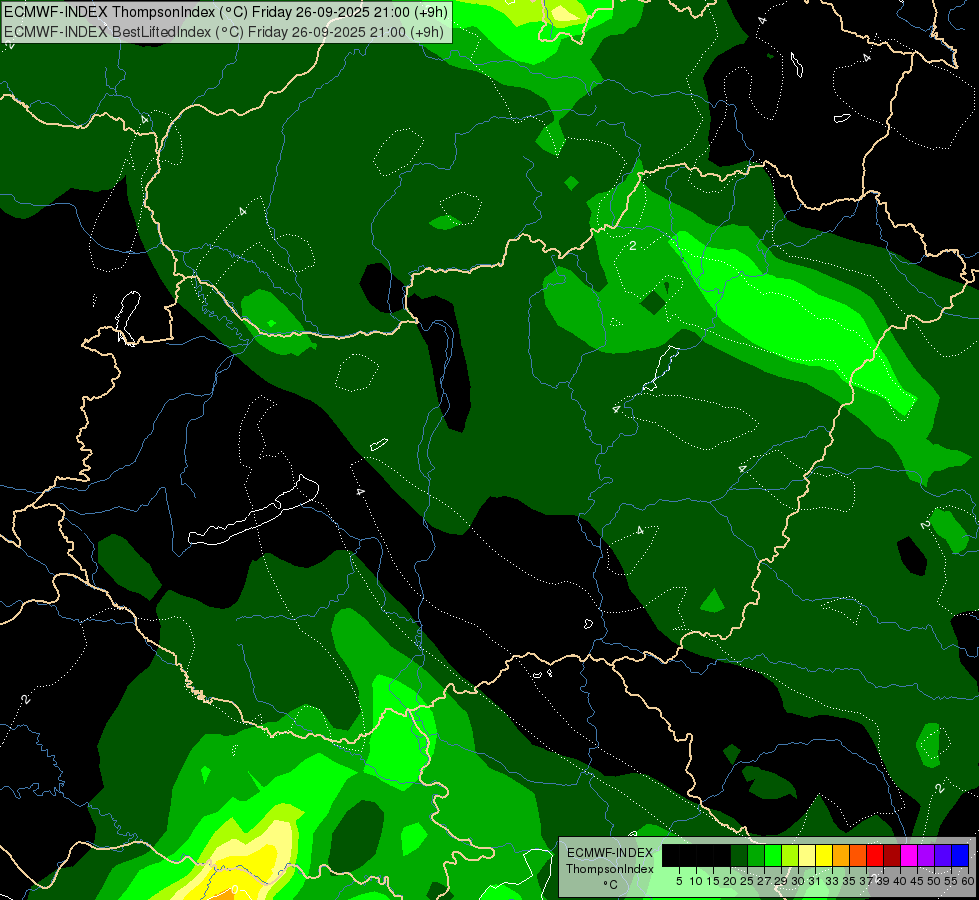Click the legend tick value 39
The width and height of the screenshot is (979, 900).
click(883, 881)
